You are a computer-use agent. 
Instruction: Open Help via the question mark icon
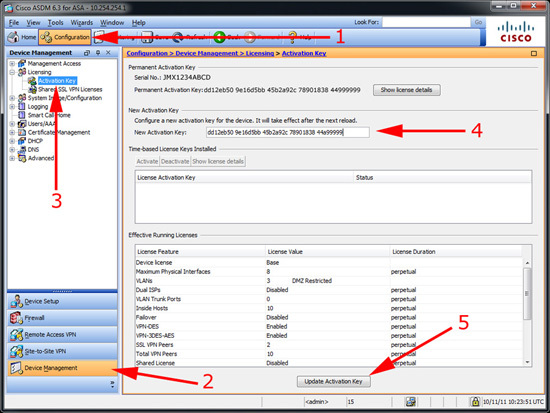pos(292,37)
